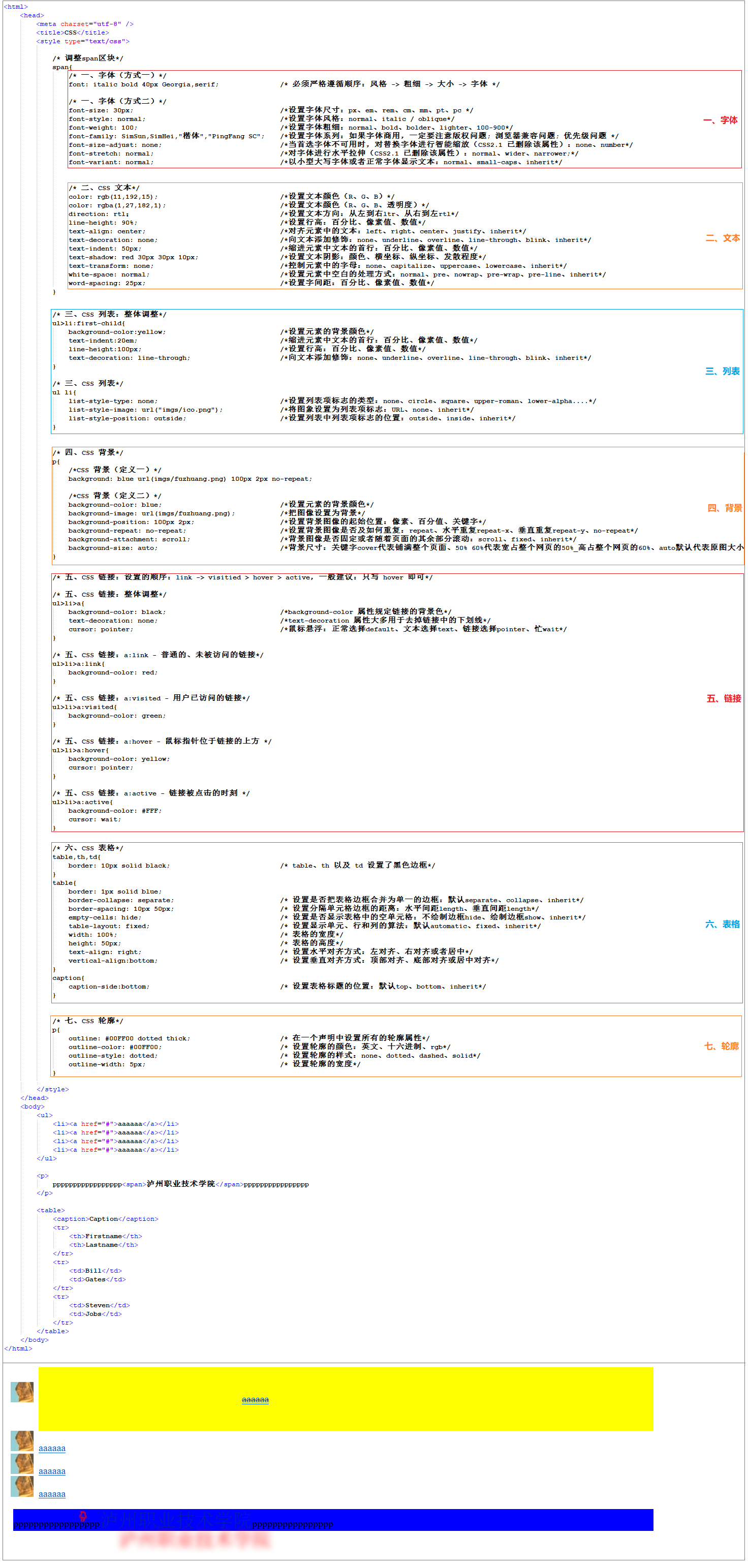Click the orange '二、文本' section label
The image size is (748, 1568).
[x=723, y=238]
